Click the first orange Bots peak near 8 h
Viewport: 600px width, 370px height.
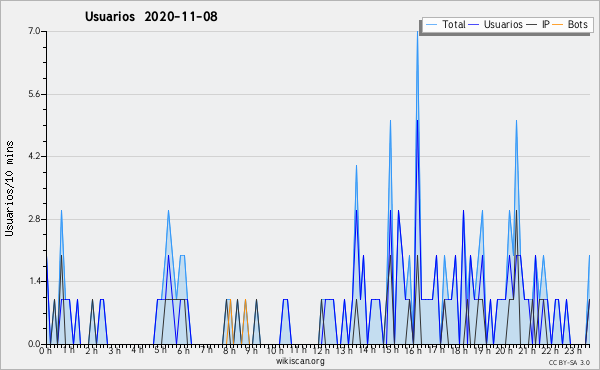pyautogui.click(x=230, y=300)
